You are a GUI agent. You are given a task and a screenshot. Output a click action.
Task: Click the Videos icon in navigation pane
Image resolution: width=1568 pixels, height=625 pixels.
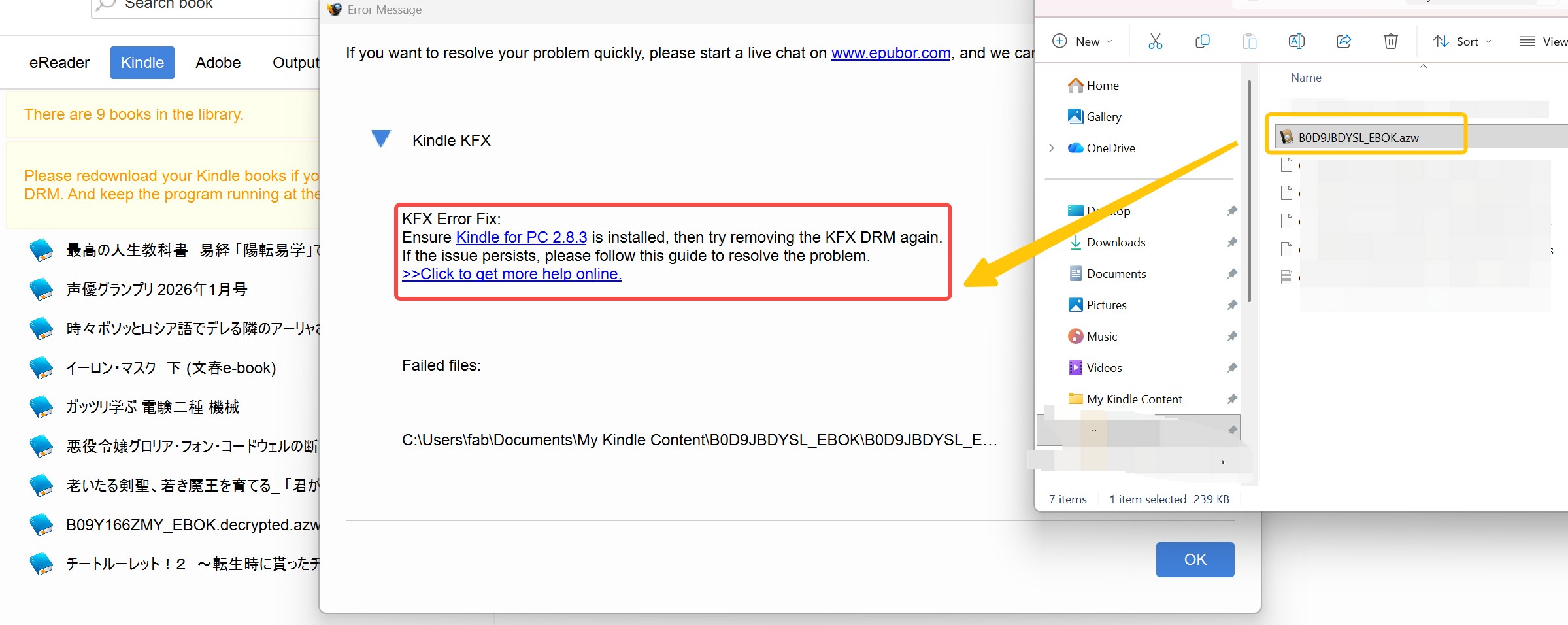tap(1075, 367)
